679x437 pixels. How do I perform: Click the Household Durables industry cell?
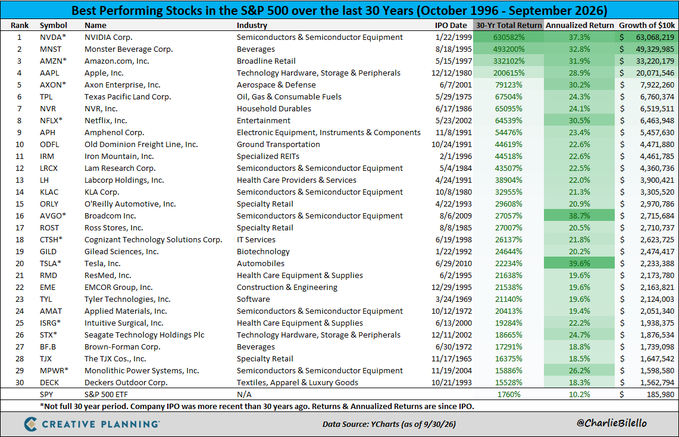[274, 109]
